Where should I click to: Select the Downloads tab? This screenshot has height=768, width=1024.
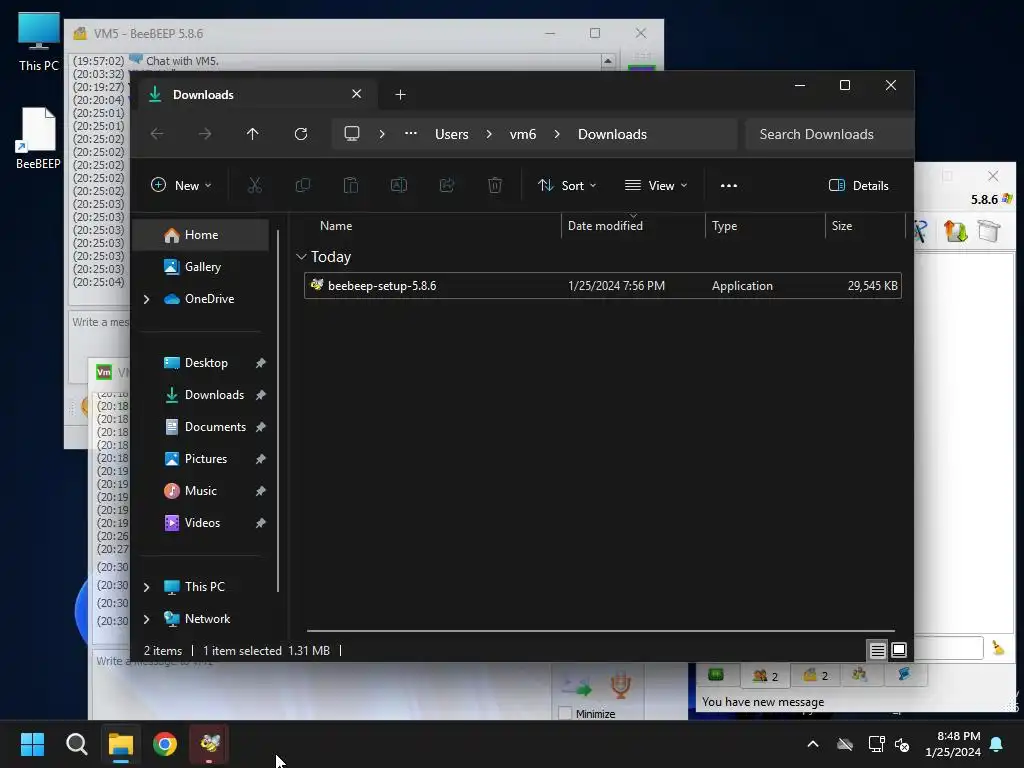255,95
